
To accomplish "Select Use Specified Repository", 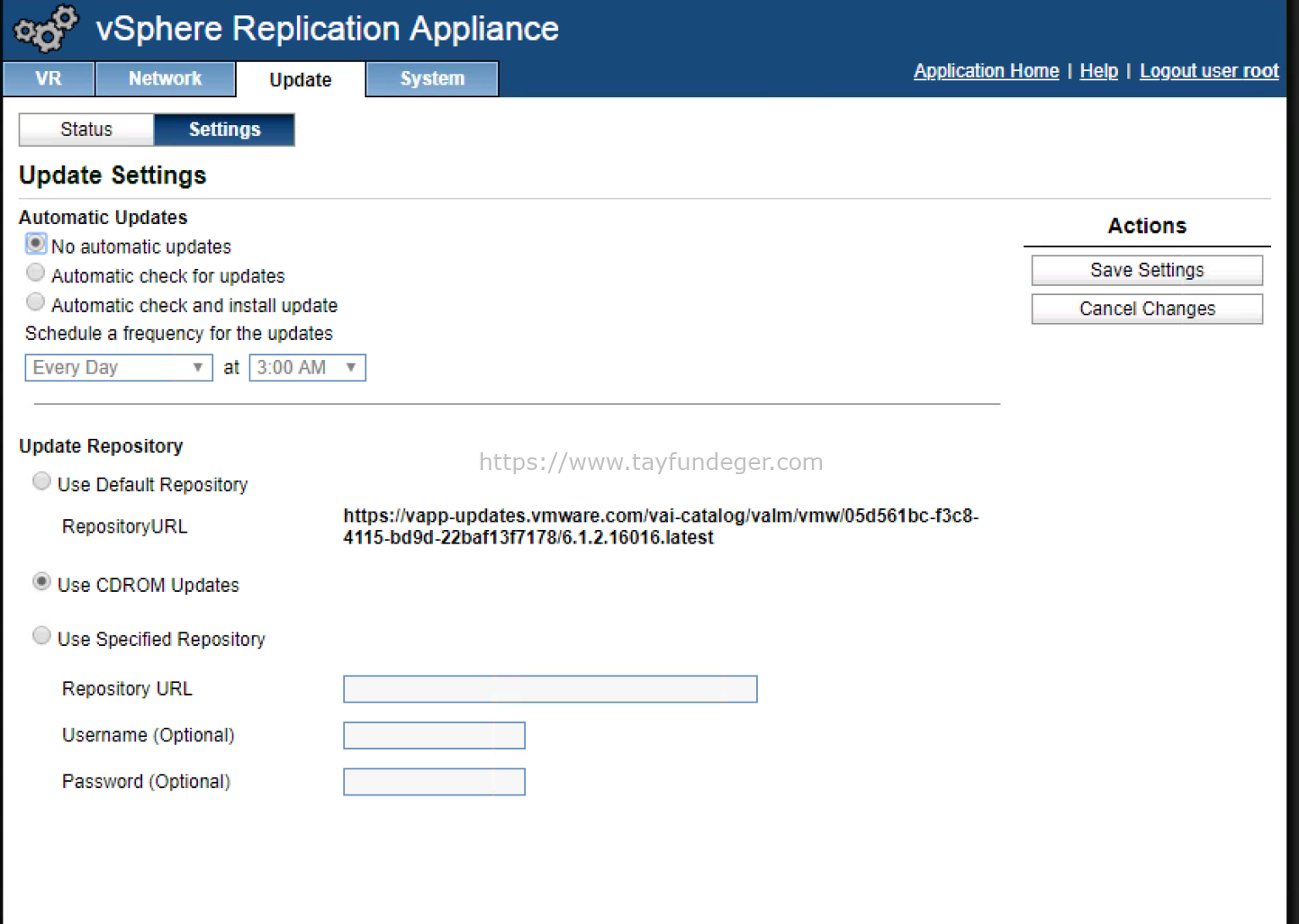I will (x=41, y=635).
